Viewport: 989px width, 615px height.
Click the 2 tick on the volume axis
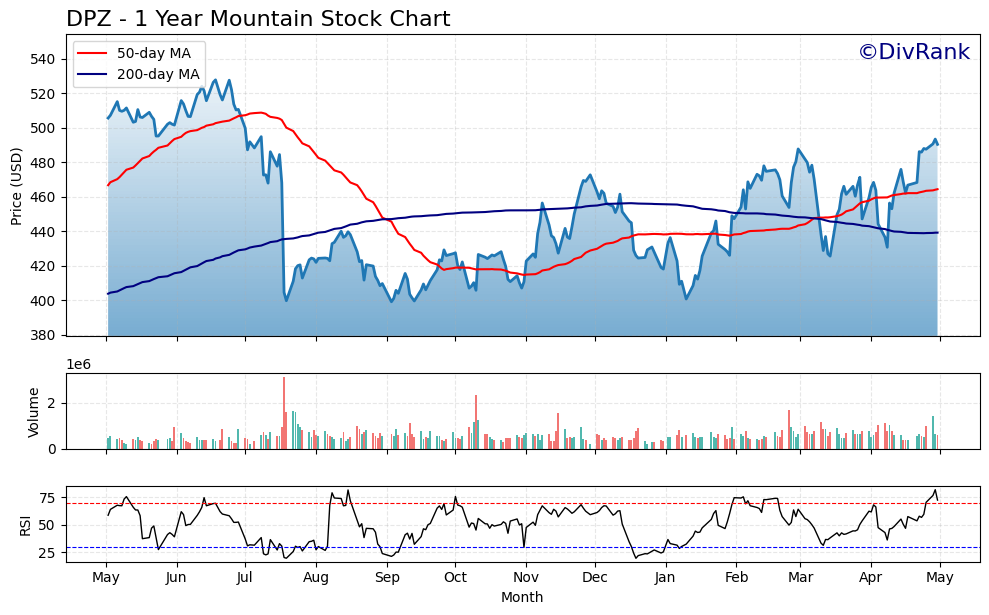click(x=52, y=404)
